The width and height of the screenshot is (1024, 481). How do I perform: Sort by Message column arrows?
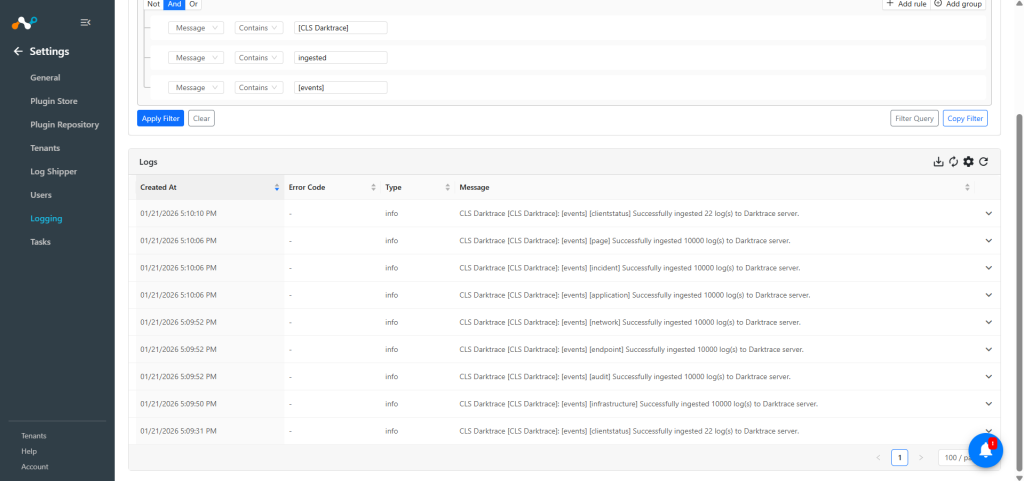tap(967, 187)
